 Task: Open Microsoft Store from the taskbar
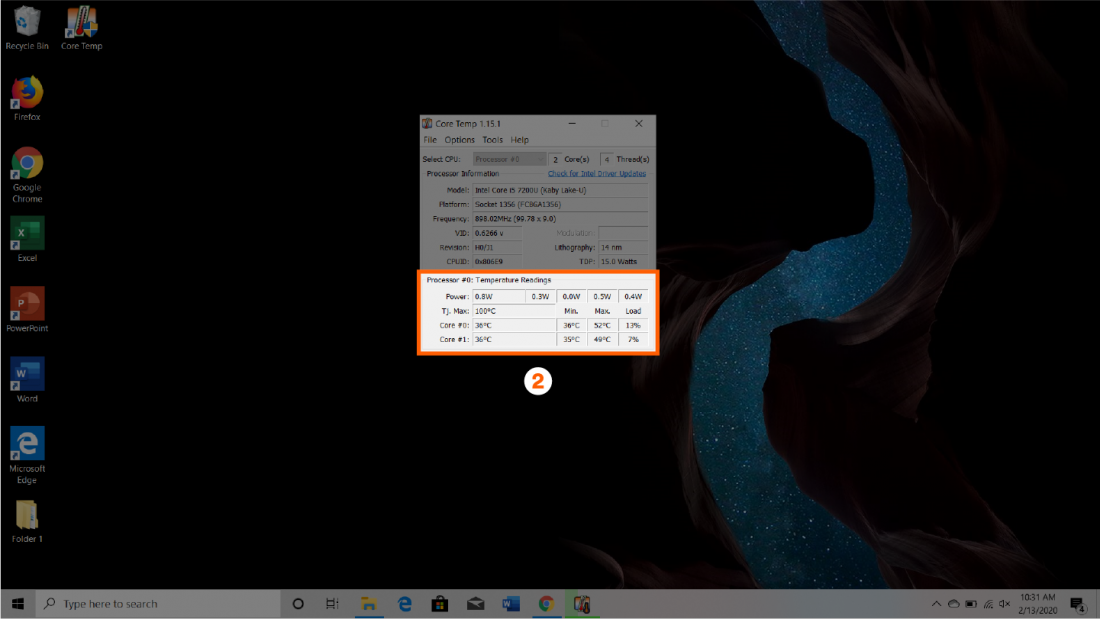click(439, 604)
